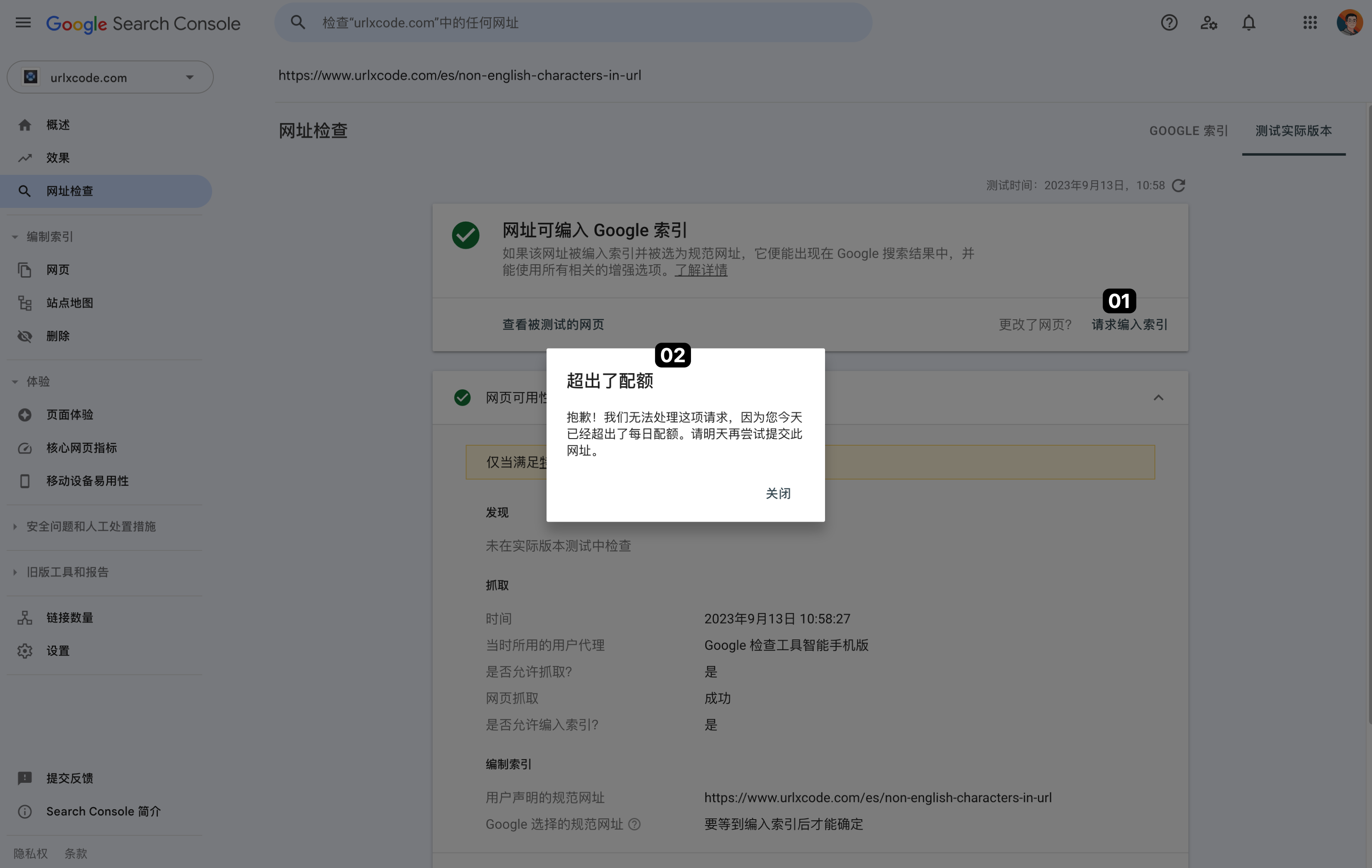This screenshot has width=1372, height=868.
Task: Switch to the GOOGLE 索引 tab
Action: point(1189,131)
